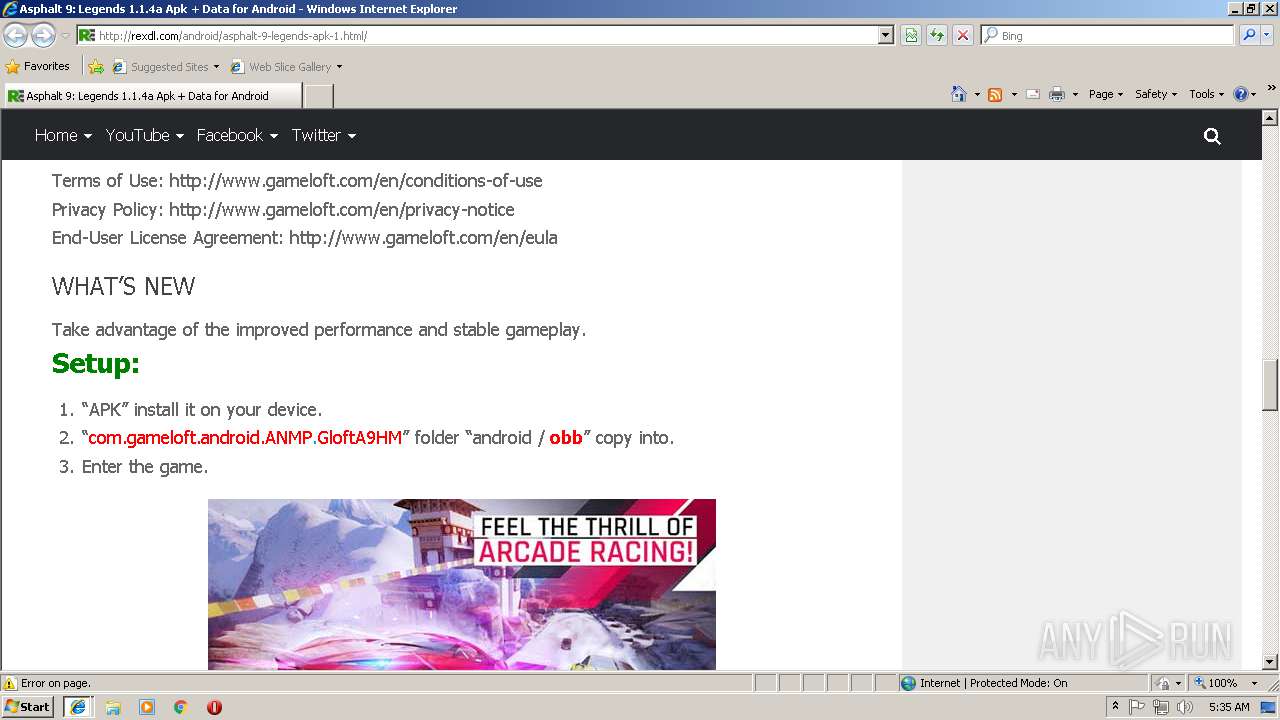Viewport: 1280px width, 720px height.
Task: Expand command bar overflow chevron
Action: click(1271, 88)
